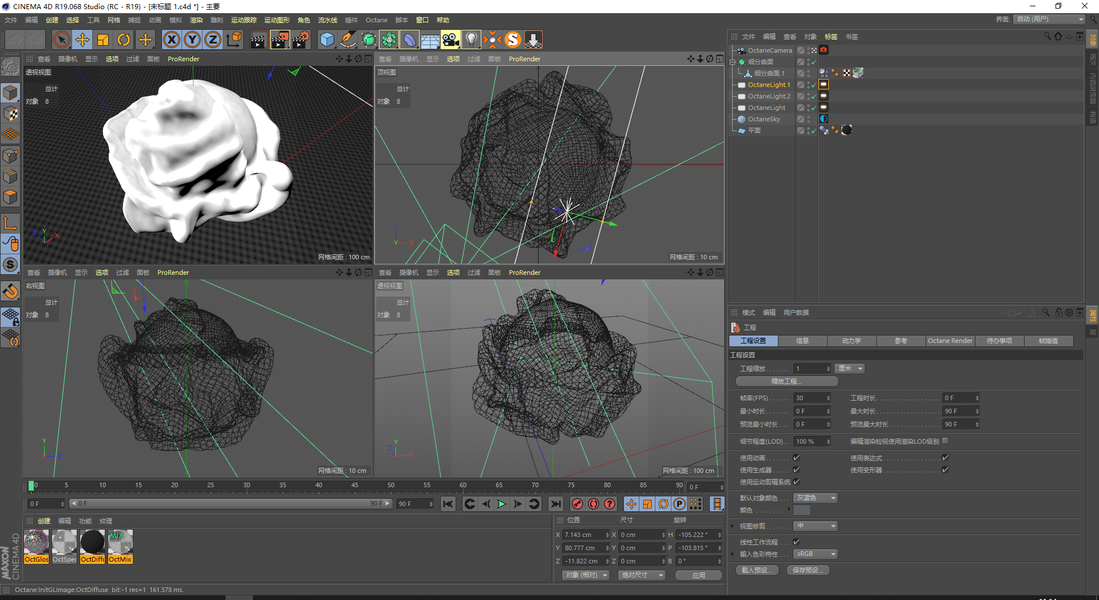Click the blue deformer capsule icon
This screenshot has width=1099, height=600.
(409, 40)
